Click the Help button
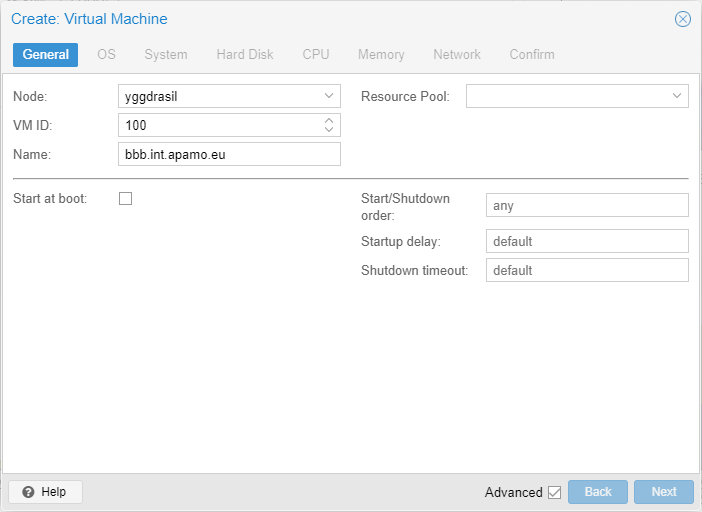Viewport: 702px width, 512px height. (x=45, y=492)
